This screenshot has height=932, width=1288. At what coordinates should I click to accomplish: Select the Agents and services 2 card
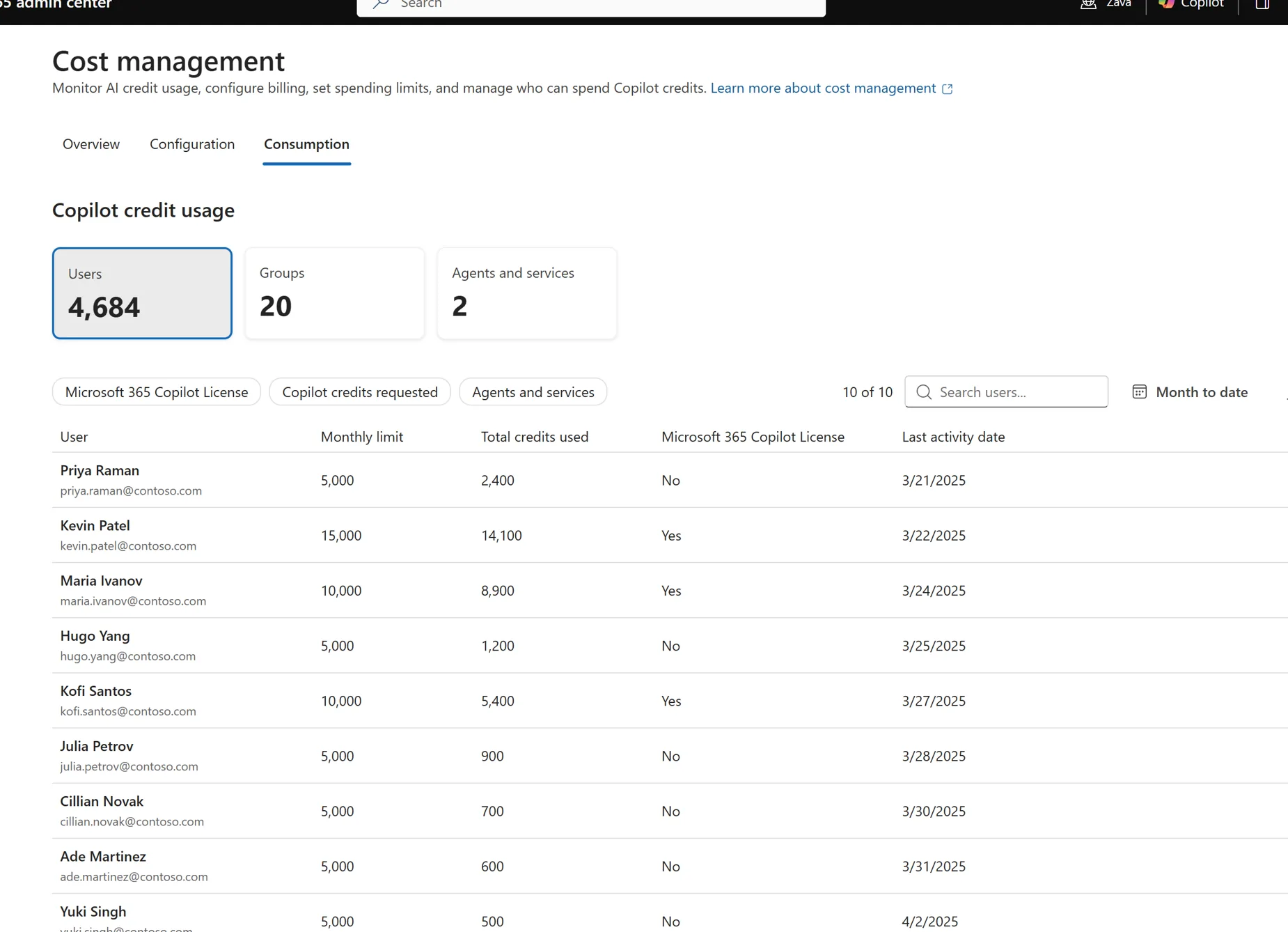pos(527,293)
